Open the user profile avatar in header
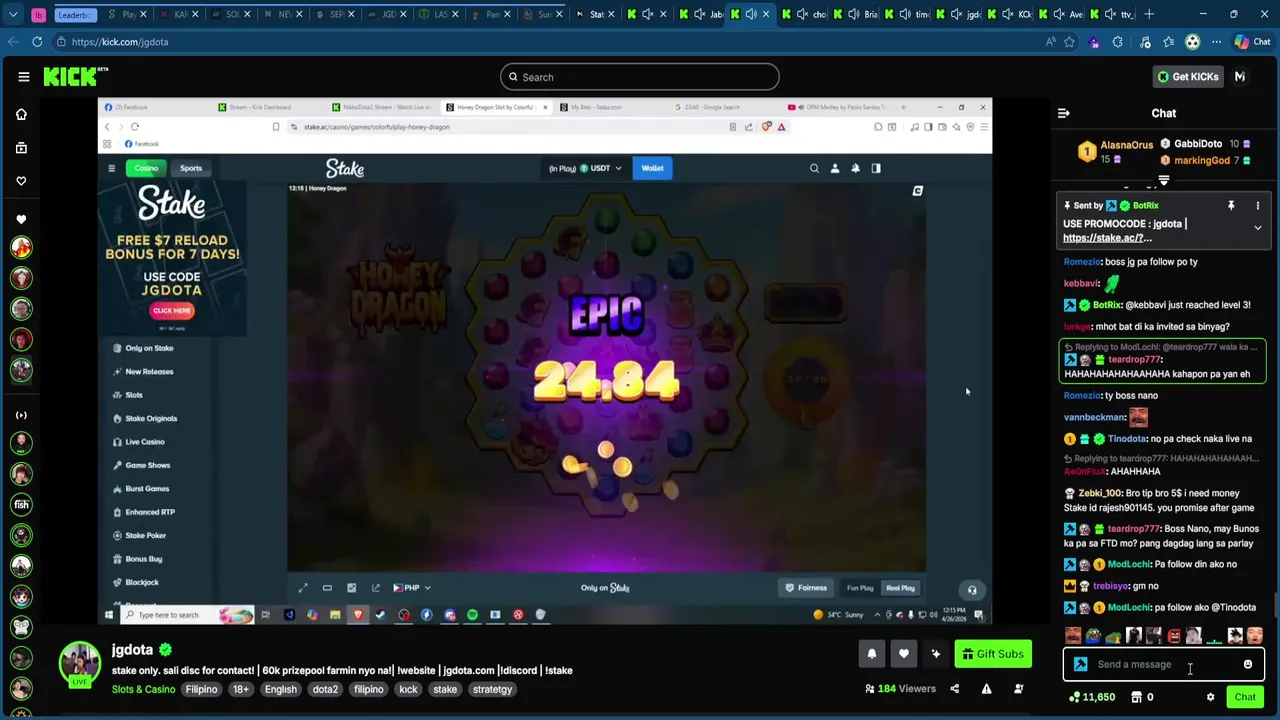Screen dimensions: 1280x720 click(1240, 77)
